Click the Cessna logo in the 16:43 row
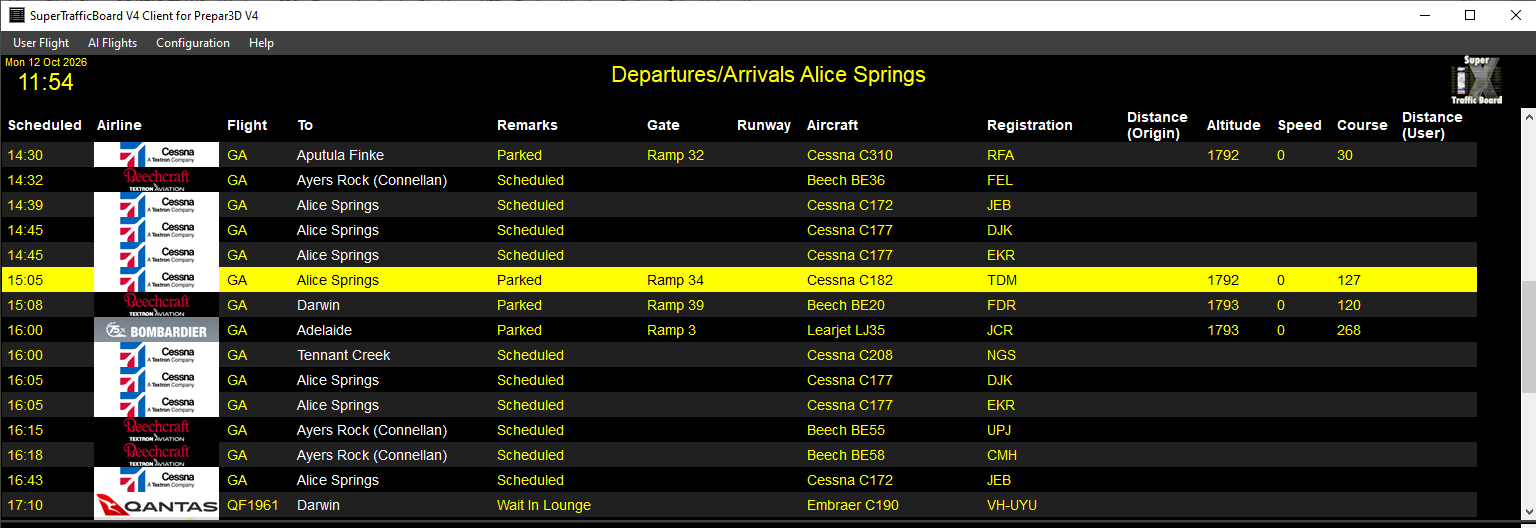The image size is (1536, 528). [156, 480]
